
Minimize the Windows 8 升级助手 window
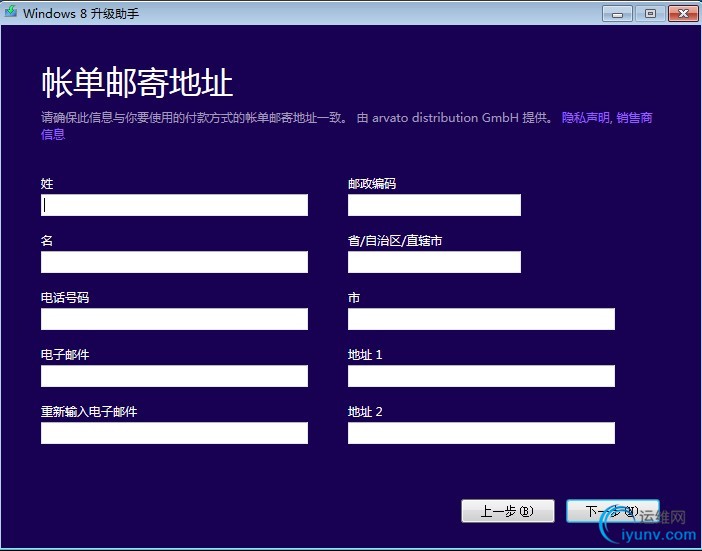[x=617, y=13]
